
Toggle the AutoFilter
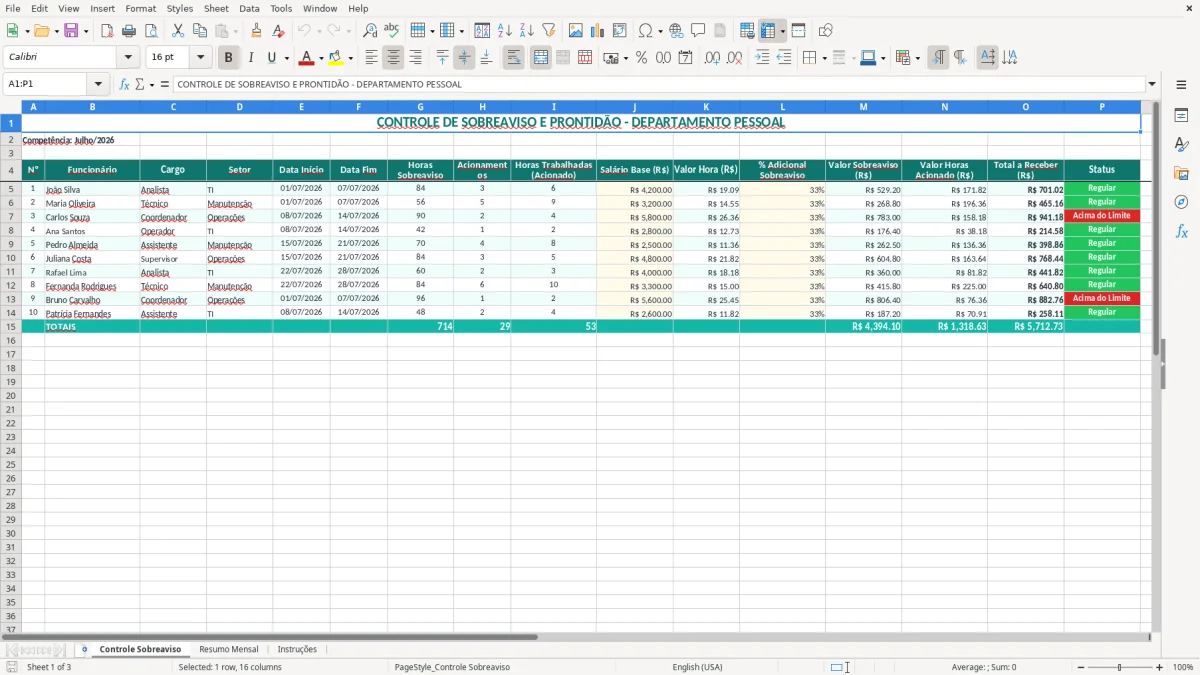(x=549, y=31)
